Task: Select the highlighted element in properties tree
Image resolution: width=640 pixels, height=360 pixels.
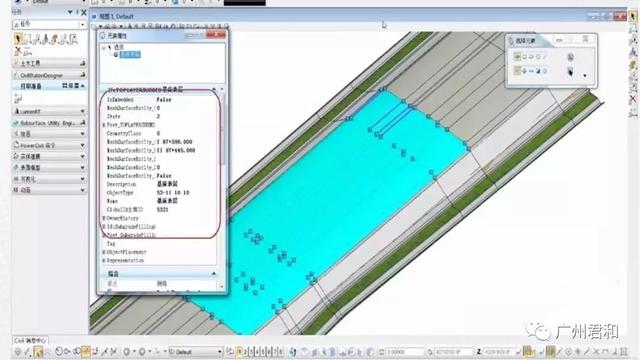Action: point(130,54)
